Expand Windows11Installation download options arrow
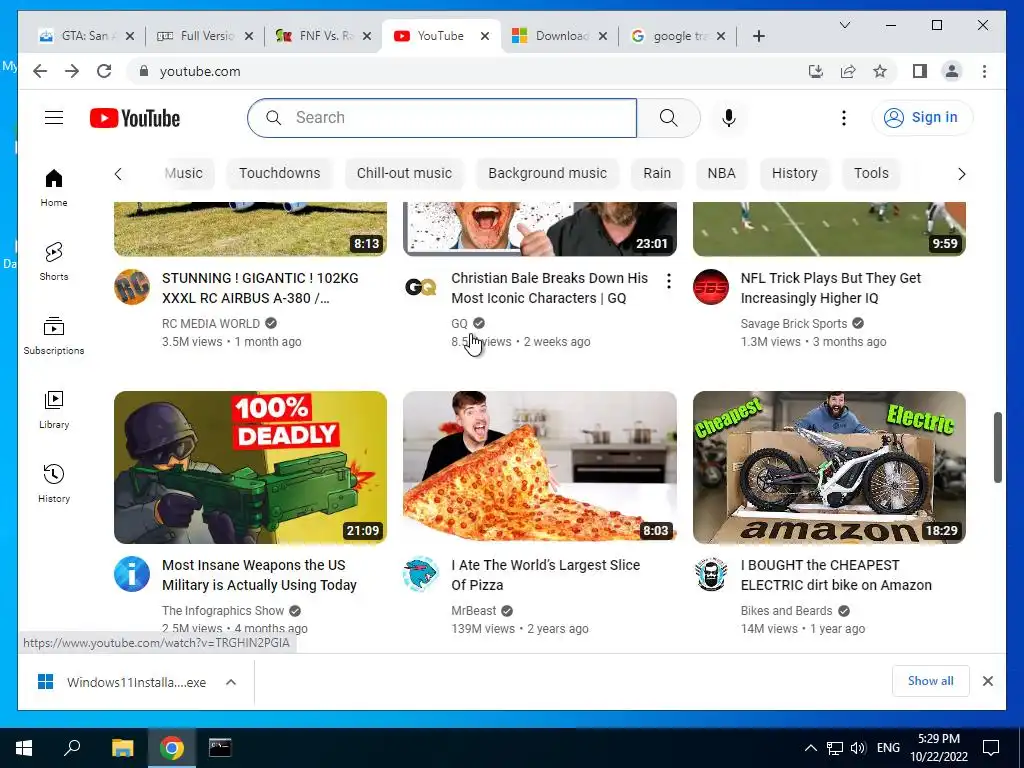Image resolution: width=1024 pixels, height=768 pixels. [231, 682]
